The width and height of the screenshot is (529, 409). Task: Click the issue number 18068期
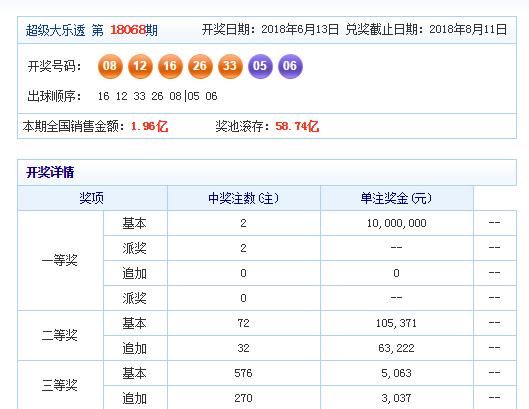[134, 30]
